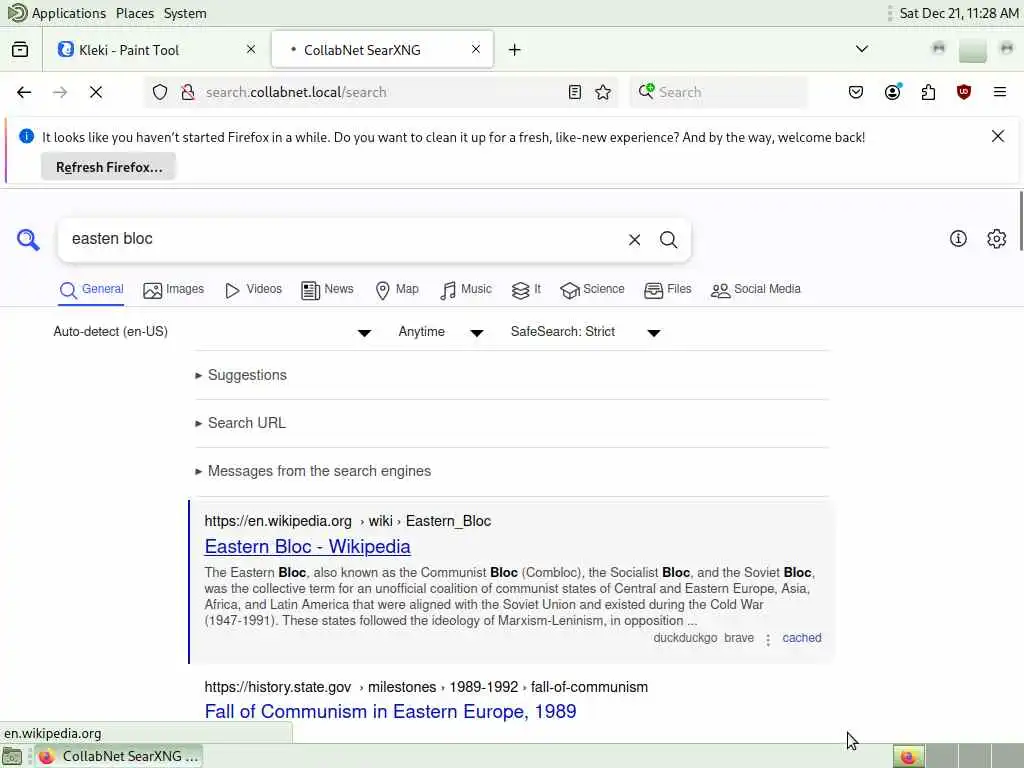Switch to the Files search tab
The image size is (1024, 768).
(667, 289)
